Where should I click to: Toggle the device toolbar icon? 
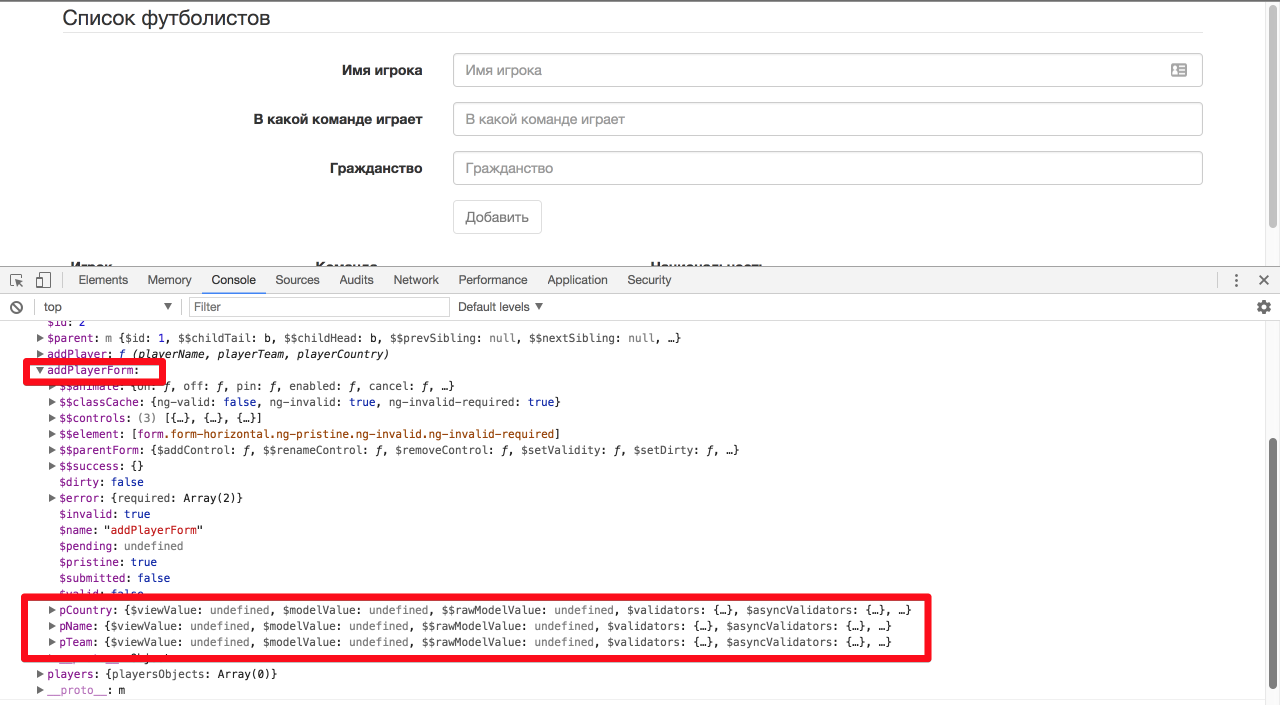[43, 280]
